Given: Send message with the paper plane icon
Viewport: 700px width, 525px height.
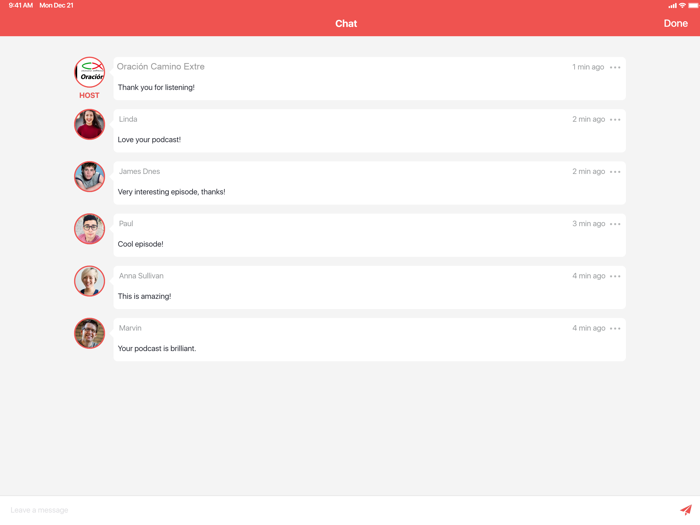Looking at the screenshot, I should pos(686,509).
